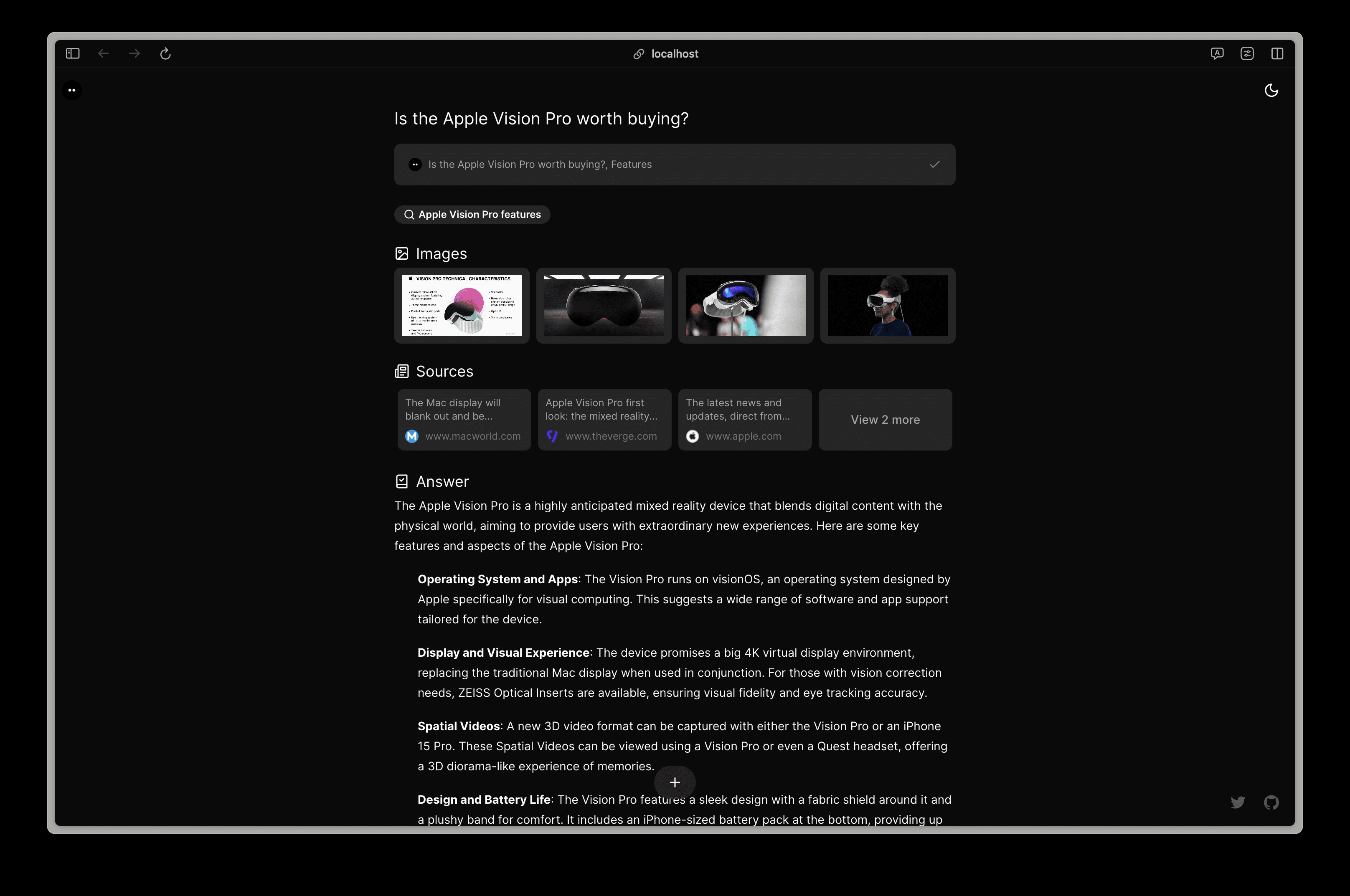Image resolution: width=1350 pixels, height=896 pixels.
Task: Select the 'Apple Vision Pro features' search tag
Action: point(475,214)
